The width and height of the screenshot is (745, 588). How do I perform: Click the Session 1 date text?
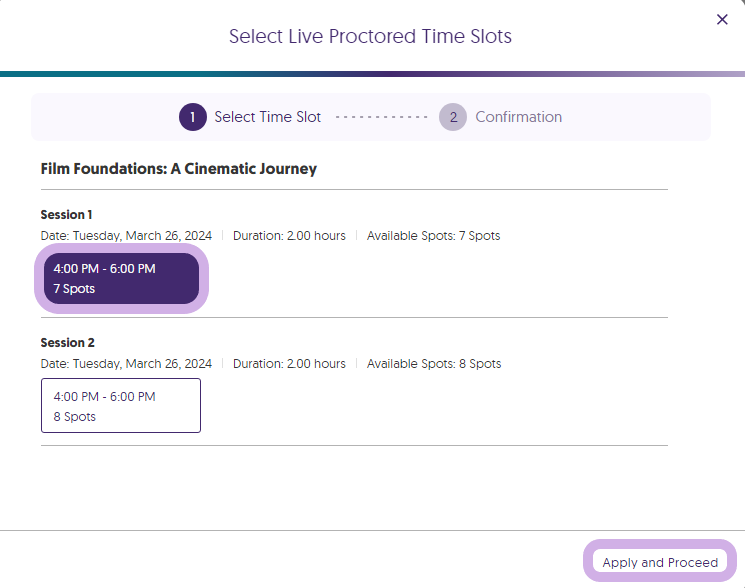click(x=126, y=236)
